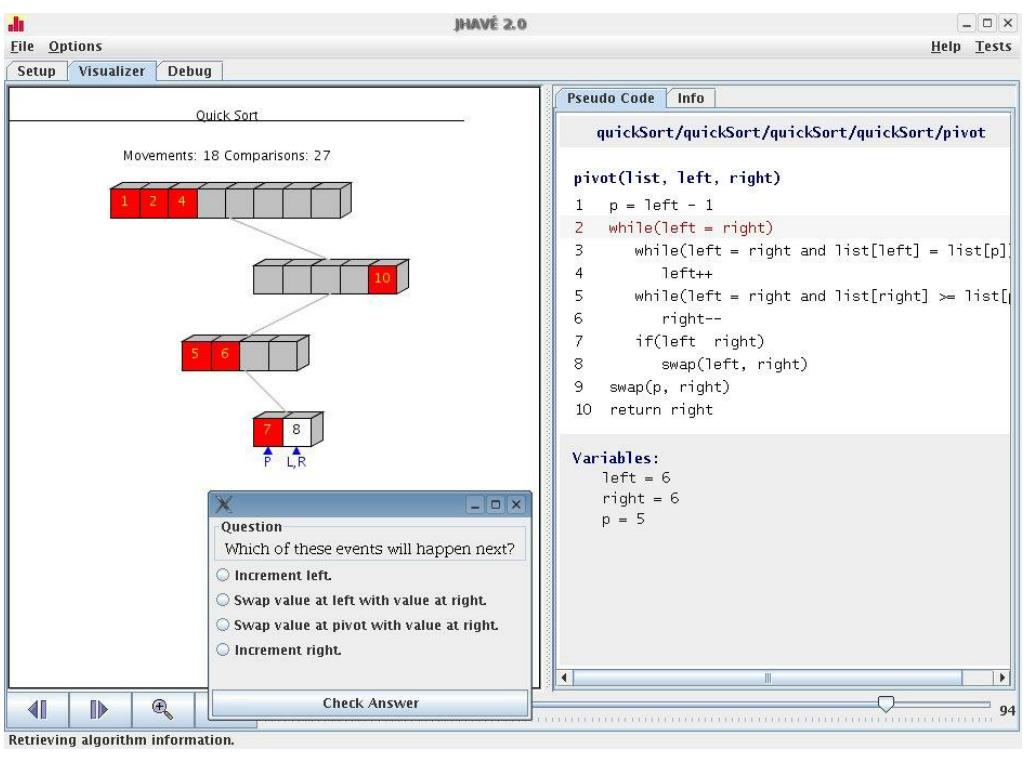Switch to the Setup tab
Image resolution: width=1024 pixels, height=768 pixels.
pos(37,71)
